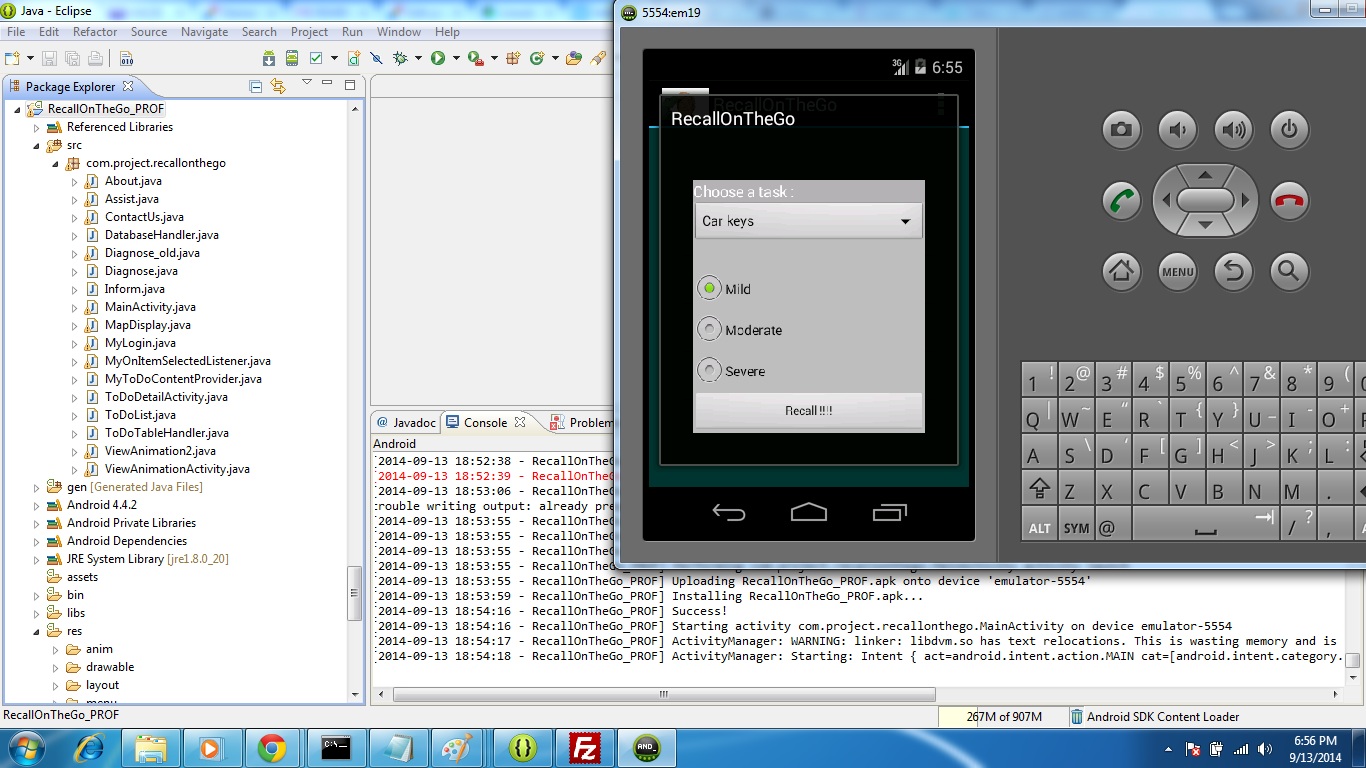Click the emulator Home hardware button
This screenshot has height=768, width=1366.
[1122, 270]
